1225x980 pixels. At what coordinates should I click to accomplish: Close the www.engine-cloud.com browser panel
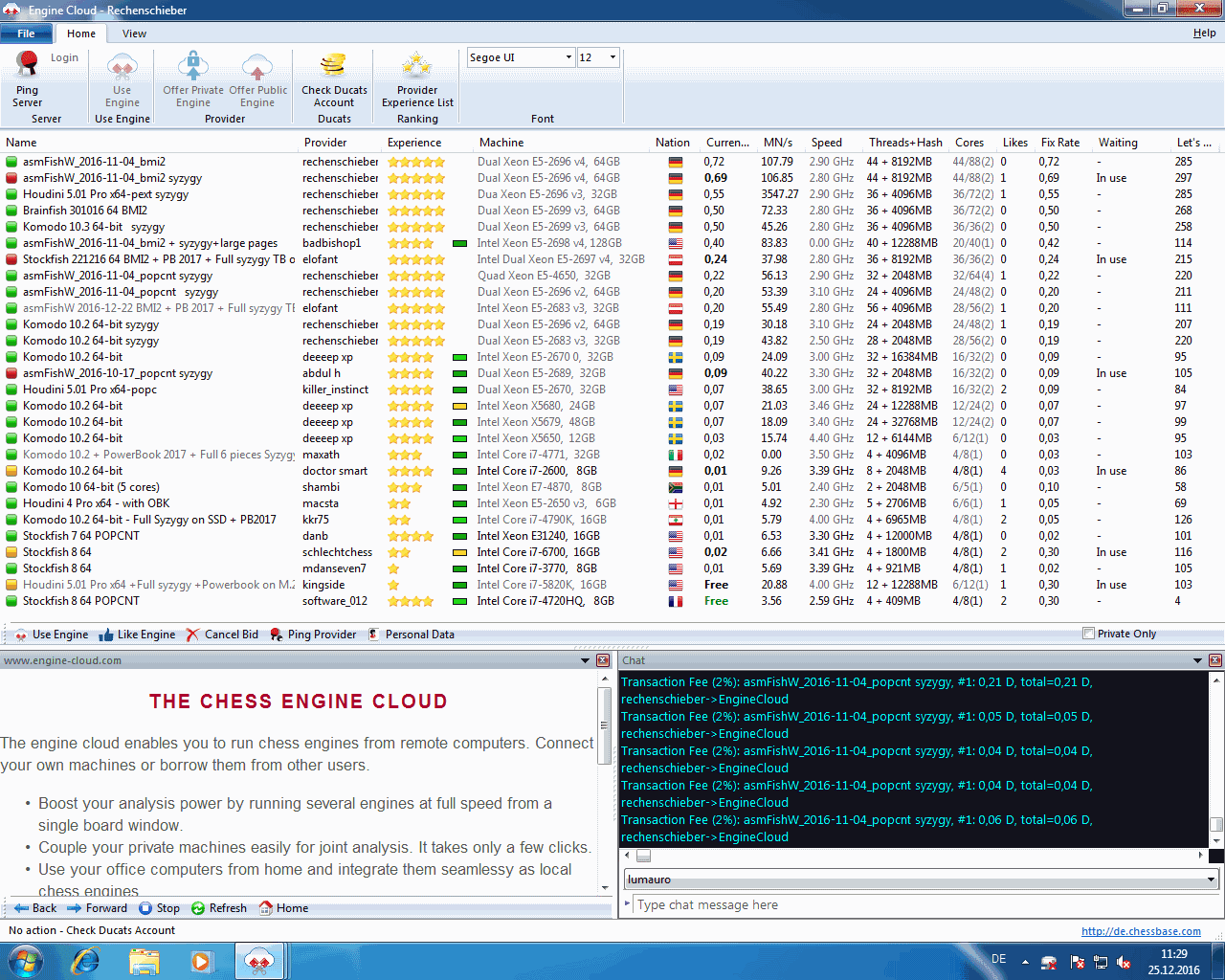pos(603,660)
